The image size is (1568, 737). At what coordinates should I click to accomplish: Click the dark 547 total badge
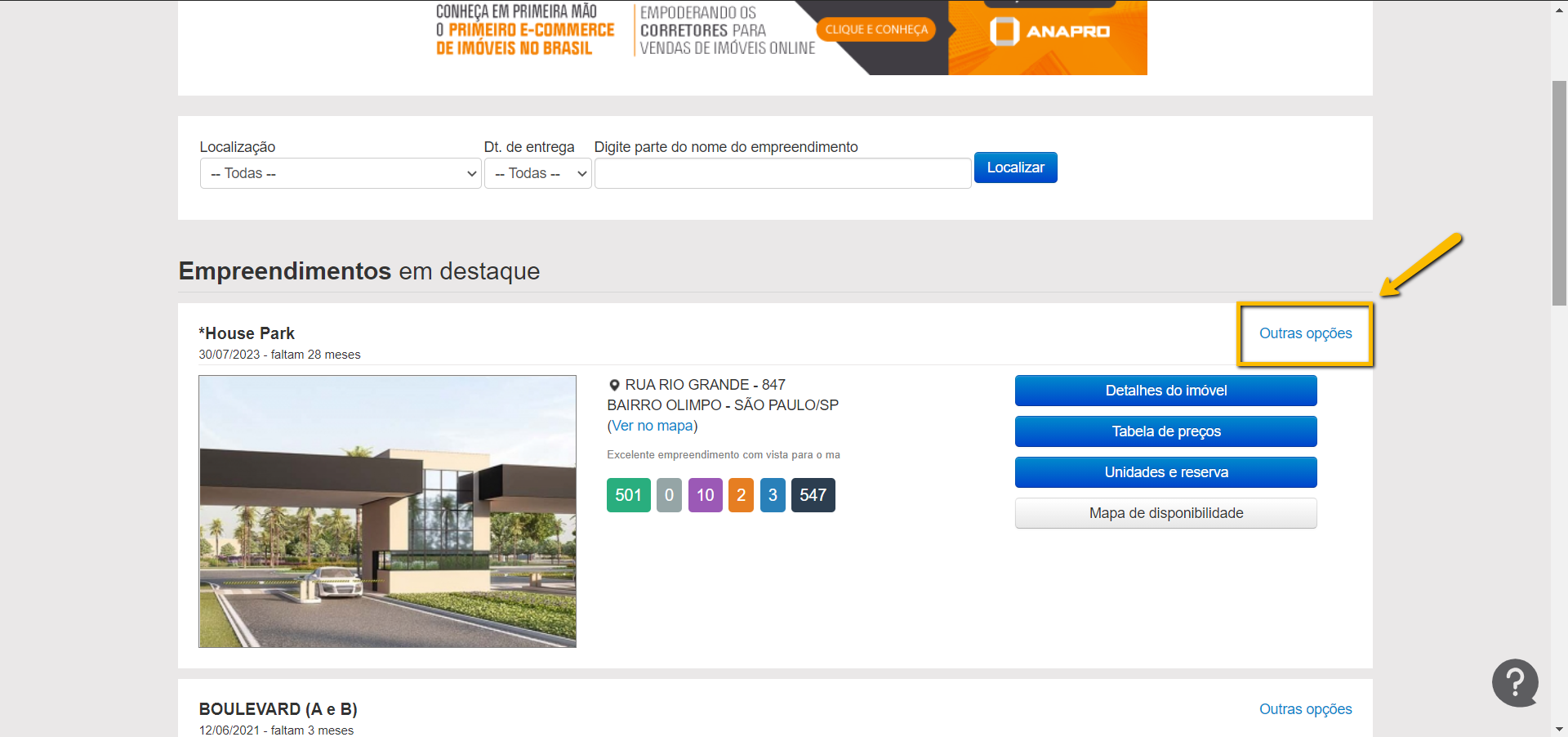[813, 495]
